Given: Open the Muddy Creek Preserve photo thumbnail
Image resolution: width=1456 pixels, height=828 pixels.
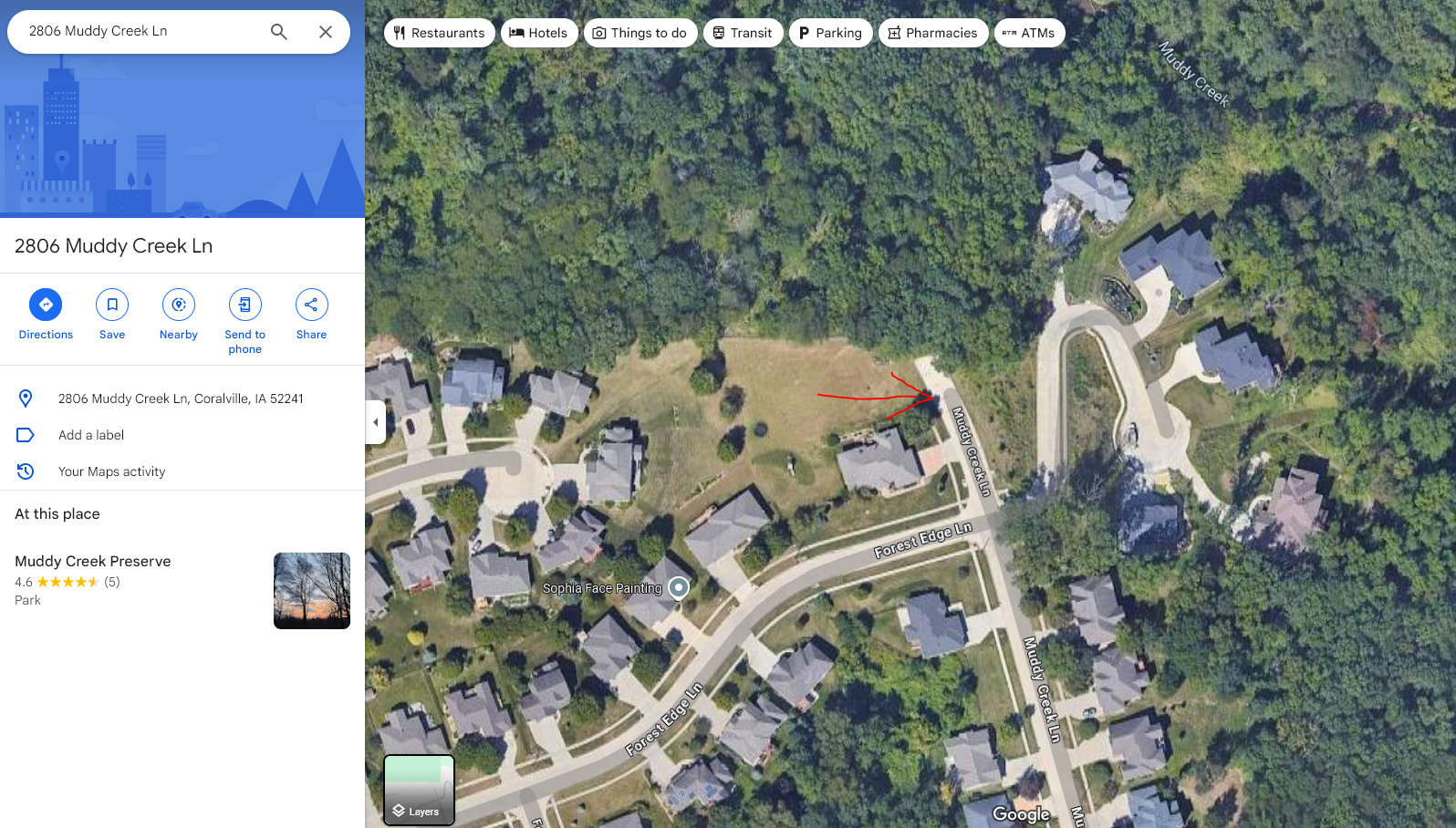Looking at the screenshot, I should (312, 591).
